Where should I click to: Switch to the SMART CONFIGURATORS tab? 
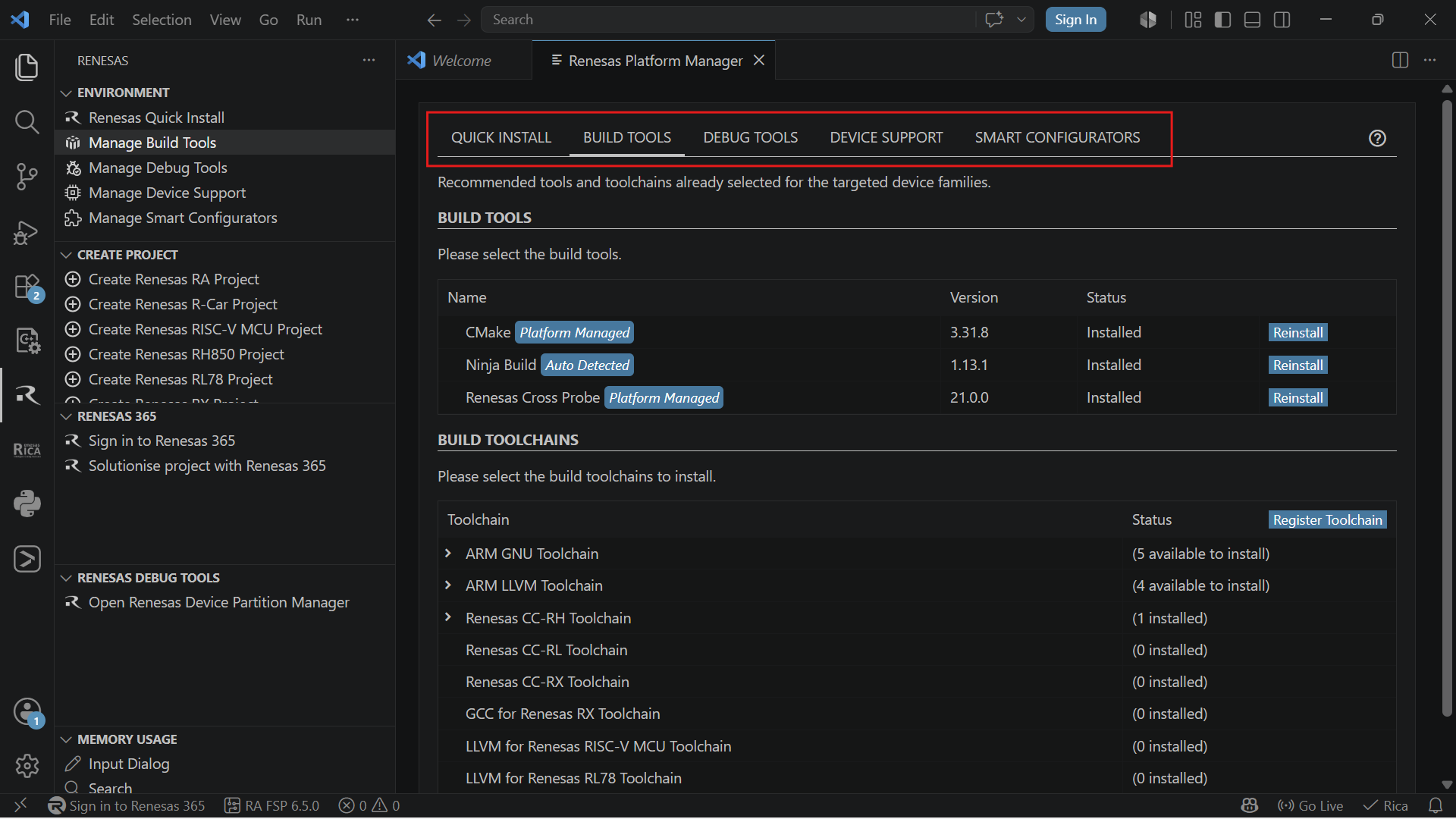coord(1057,137)
